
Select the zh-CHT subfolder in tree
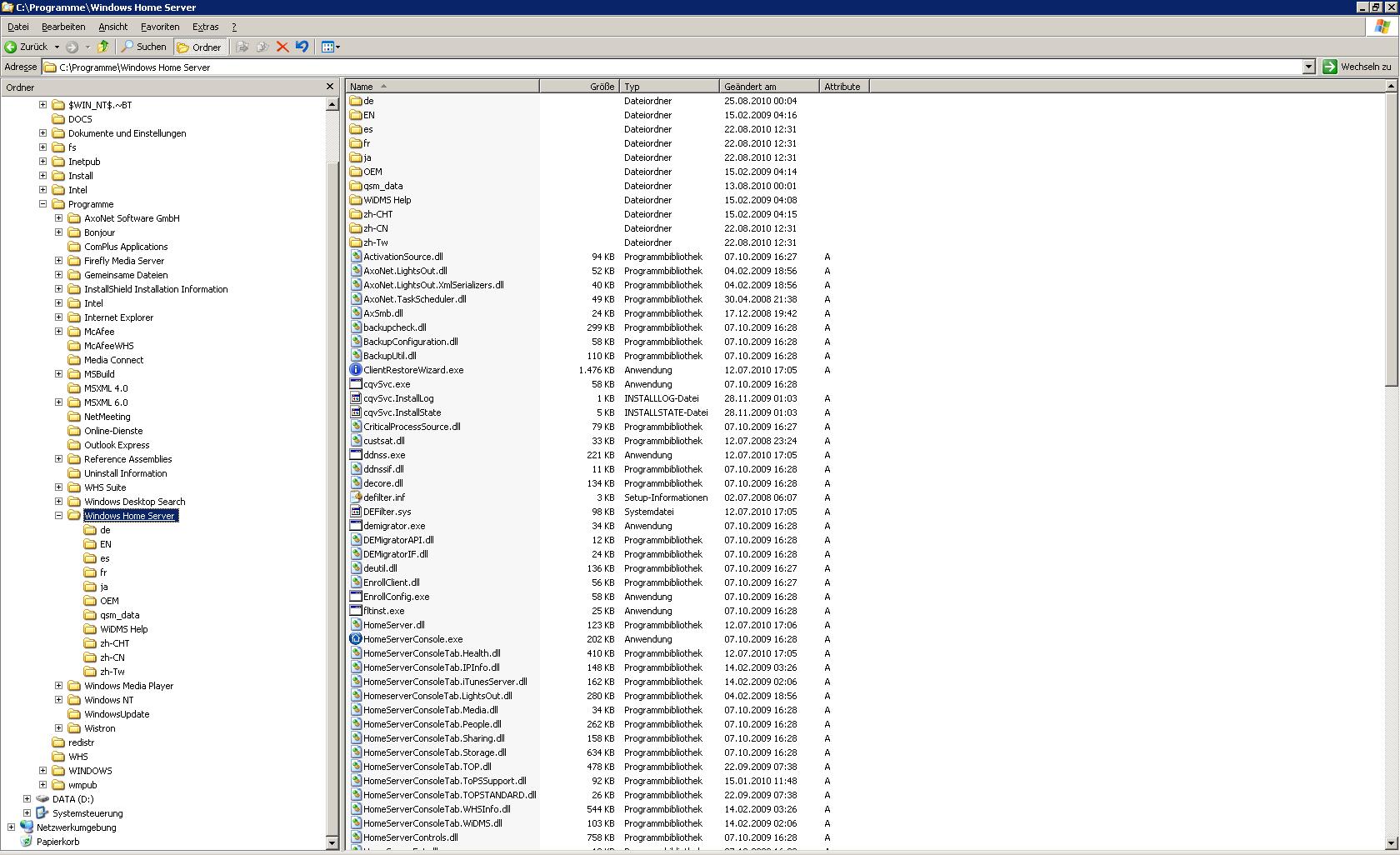click(115, 643)
